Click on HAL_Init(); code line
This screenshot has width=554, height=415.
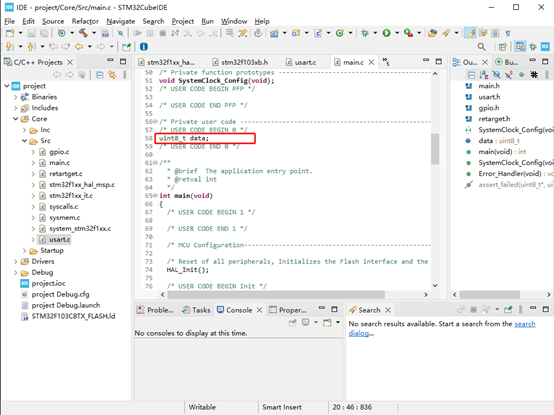188,270
